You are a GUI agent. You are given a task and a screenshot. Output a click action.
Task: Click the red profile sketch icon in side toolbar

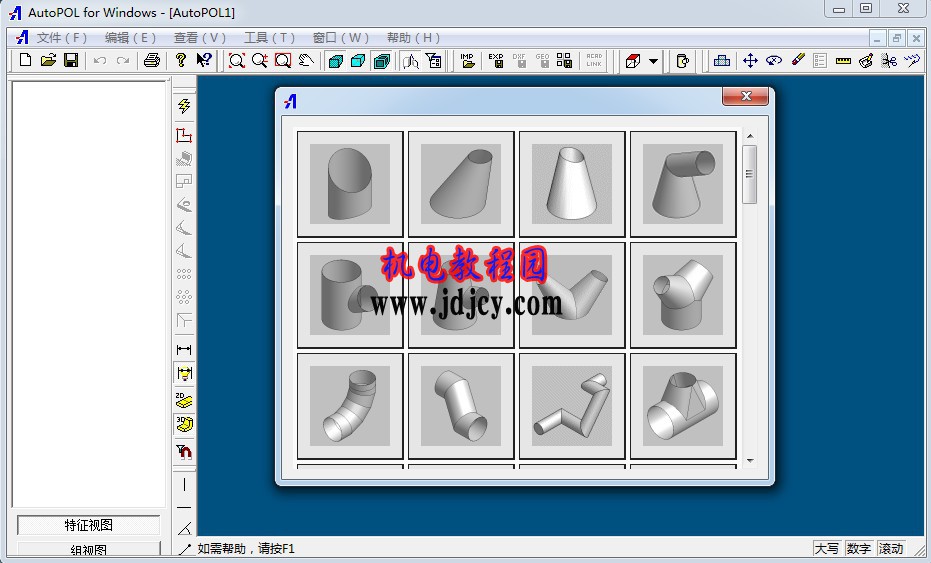click(184, 135)
